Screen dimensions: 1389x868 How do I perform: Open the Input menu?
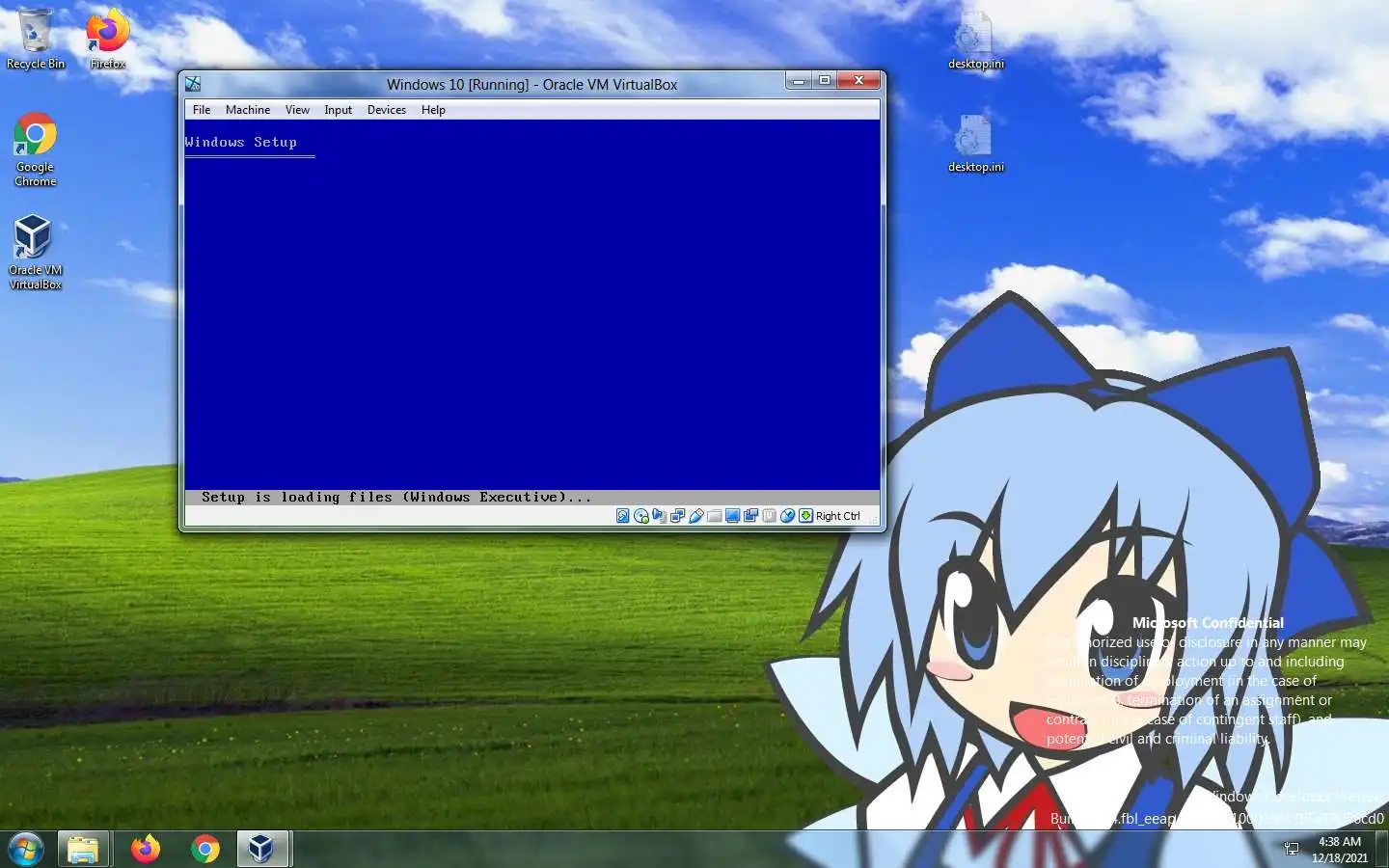click(338, 110)
